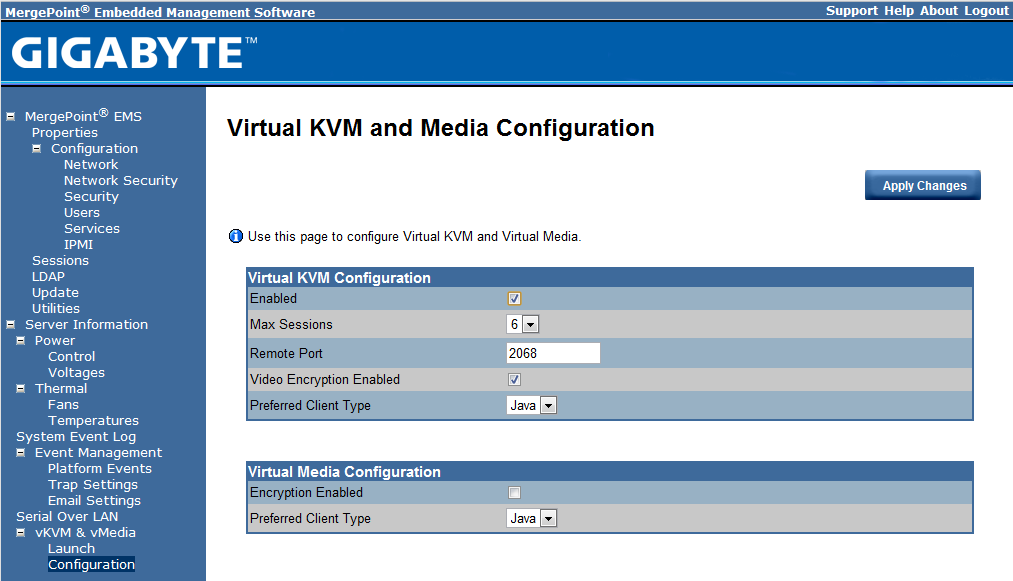Toggle Video Encryption Enabled checkbox

pos(514,380)
